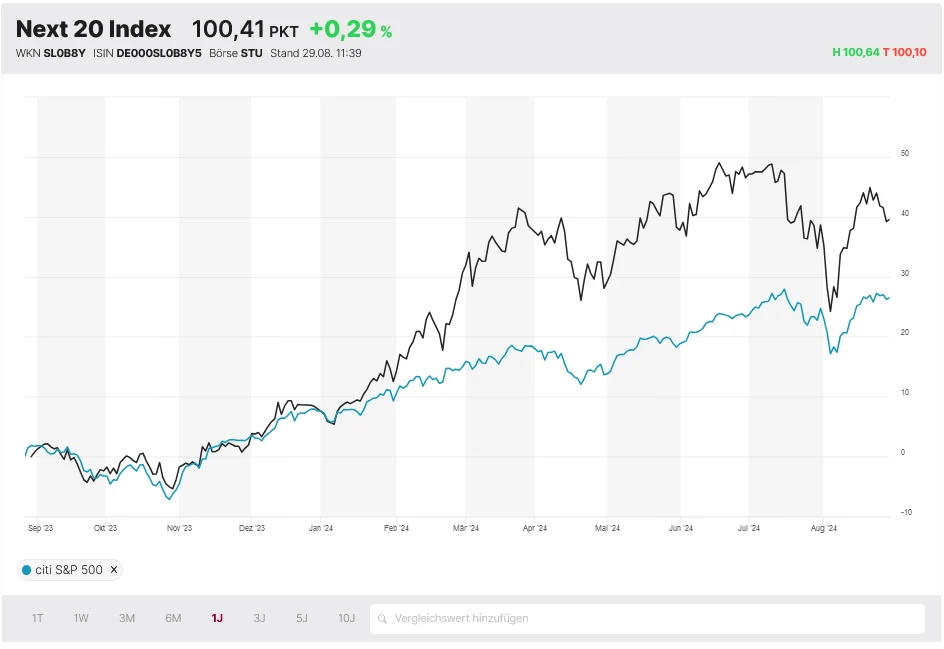Click the high value H 100,64
This screenshot has width=944, height=649.
[x=857, y=53]
